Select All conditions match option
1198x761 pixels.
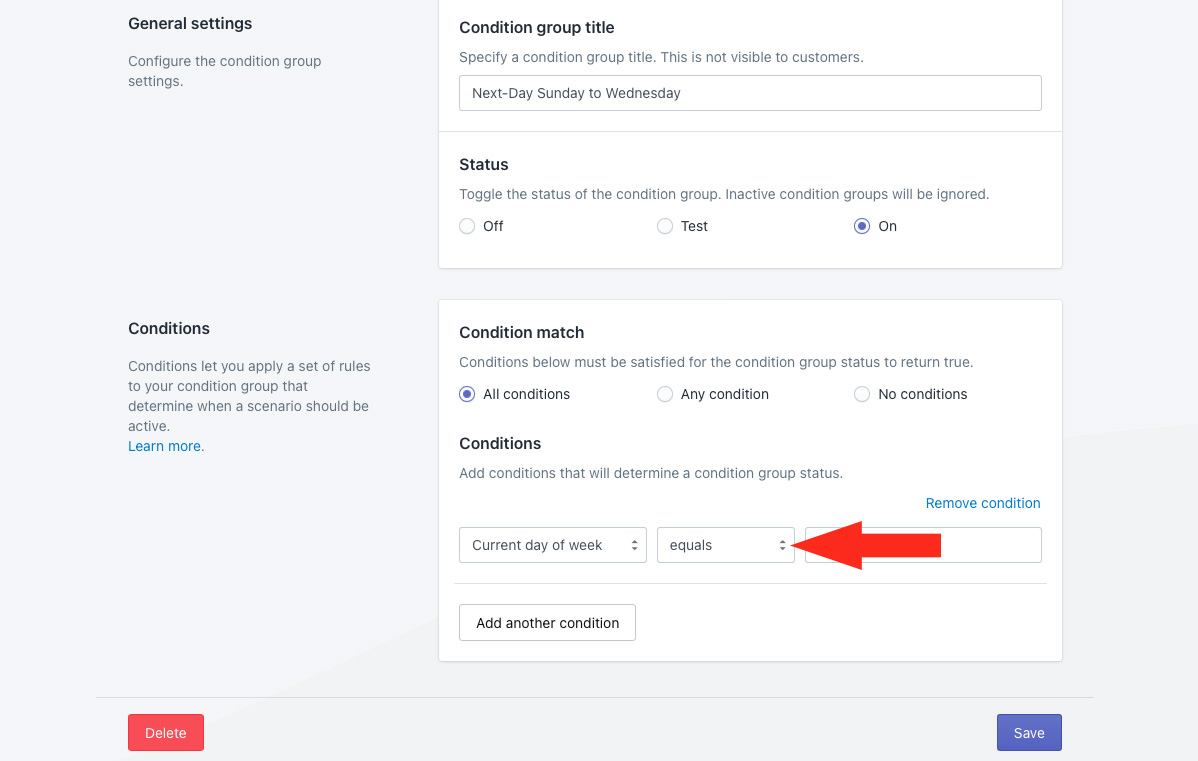tap(467, 394)
